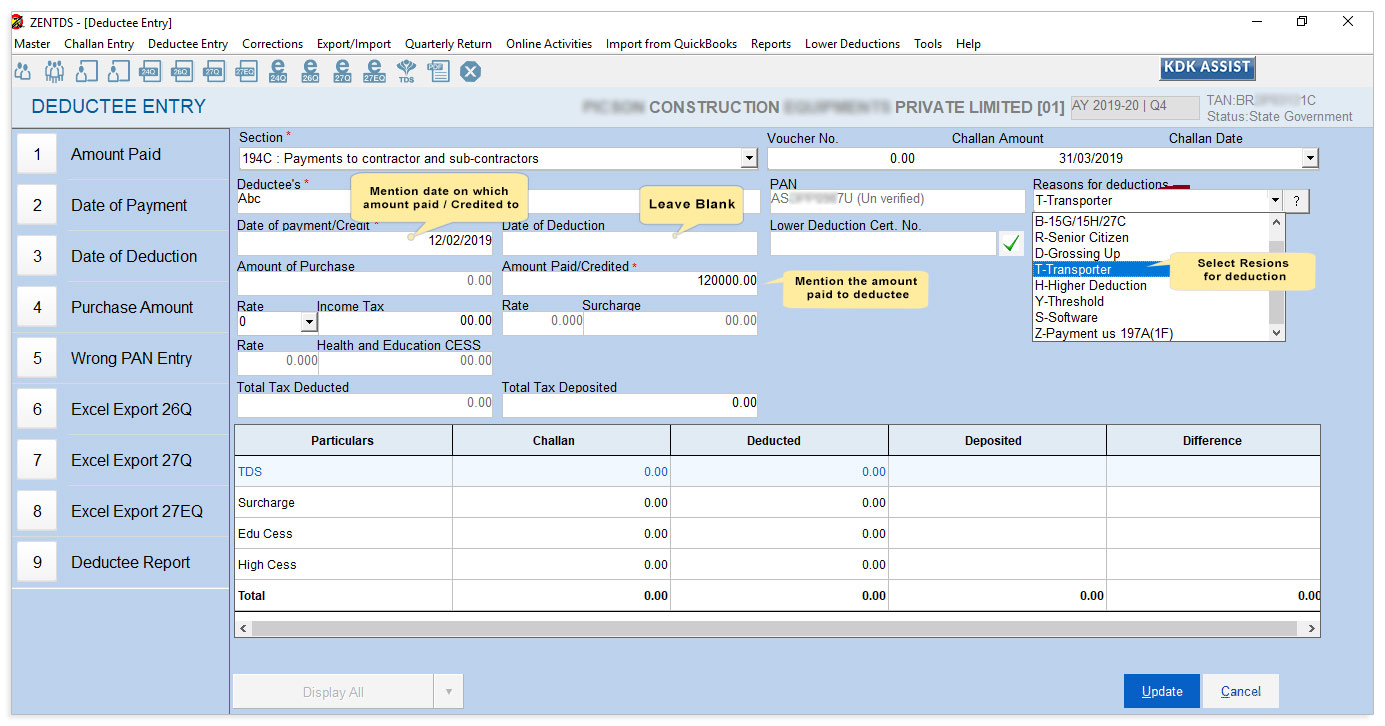Viewport: 1385px width, 726px height.
Task: Click the round X exit toolbar icon
Action: tap(471, 71)
